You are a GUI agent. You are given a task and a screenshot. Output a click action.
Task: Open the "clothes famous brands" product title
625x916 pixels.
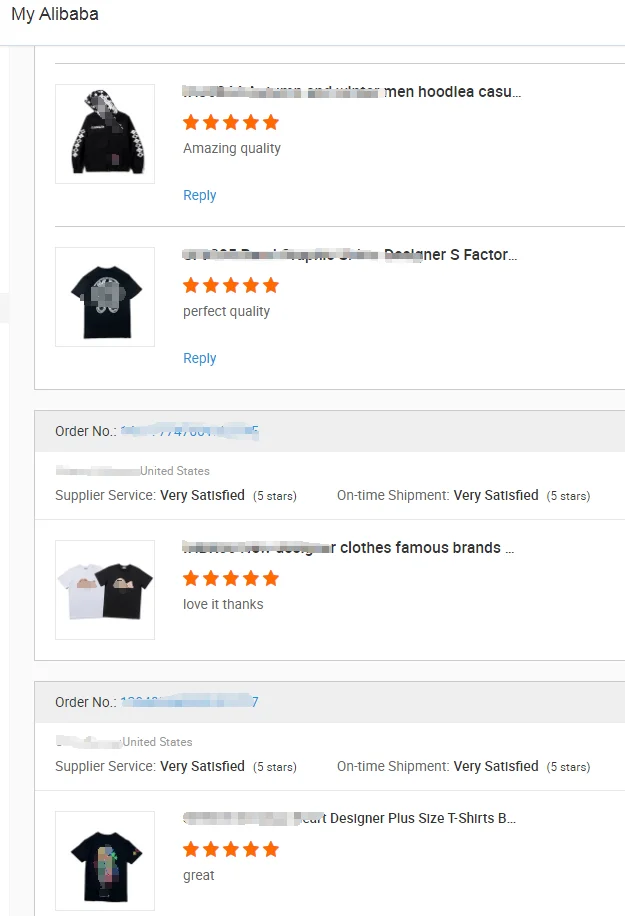(x=348, y=548)
